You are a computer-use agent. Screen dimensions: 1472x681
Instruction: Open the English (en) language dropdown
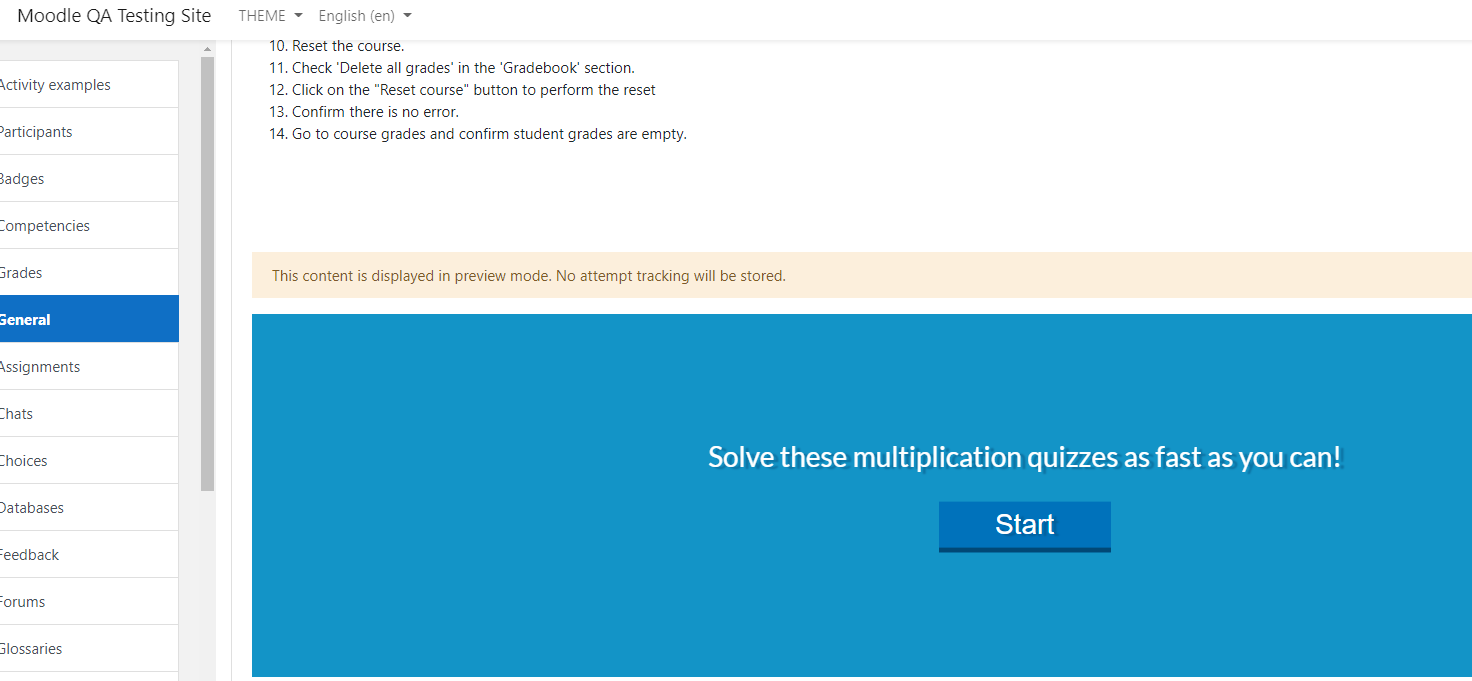click(365, 16)
